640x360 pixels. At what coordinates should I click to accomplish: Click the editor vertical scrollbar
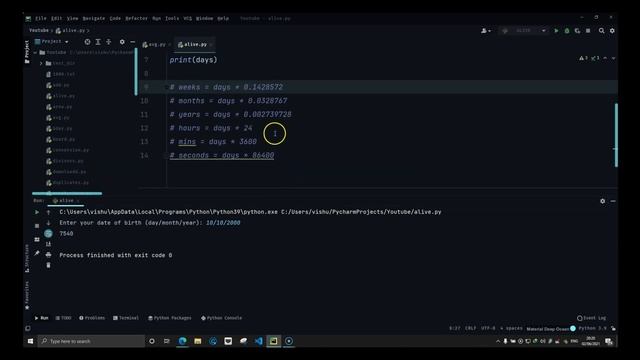click(x=616, y=135)
